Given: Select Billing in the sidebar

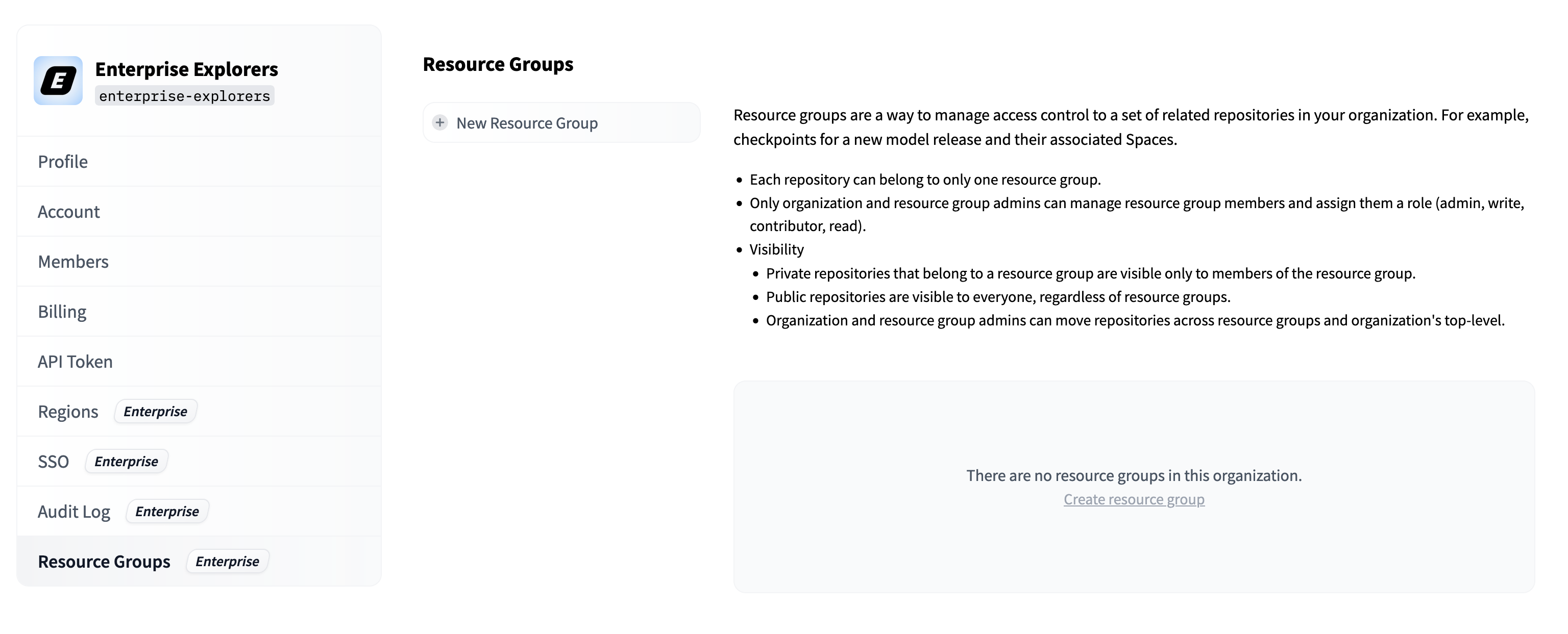Looking at the screenshot, I should click(x=62, y=311).
